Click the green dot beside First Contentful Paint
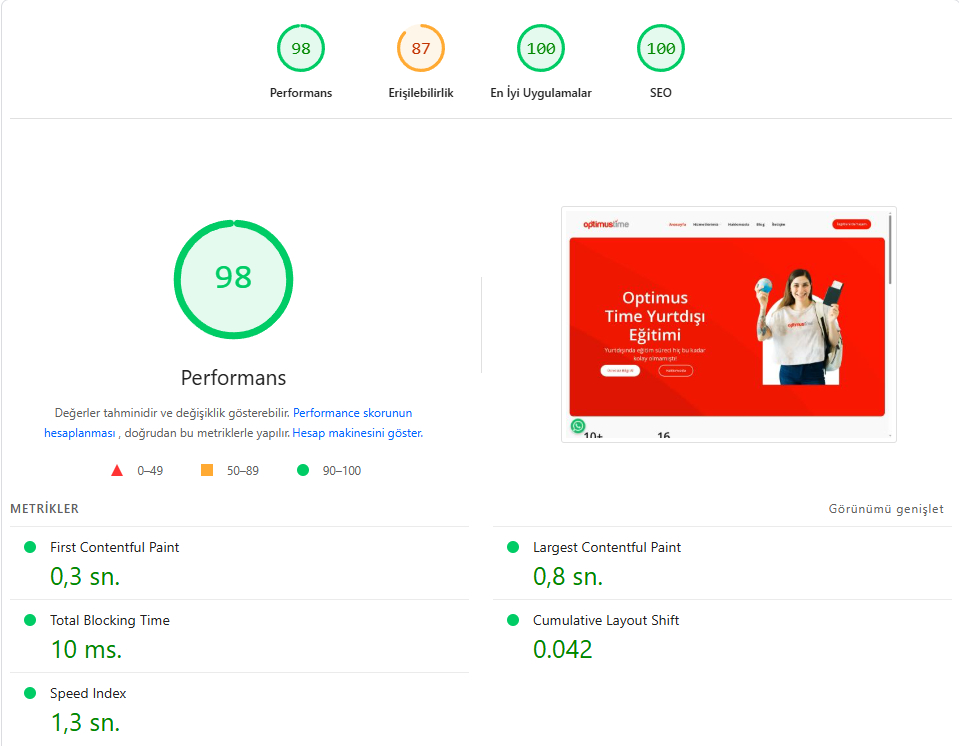 pos(30,547)
